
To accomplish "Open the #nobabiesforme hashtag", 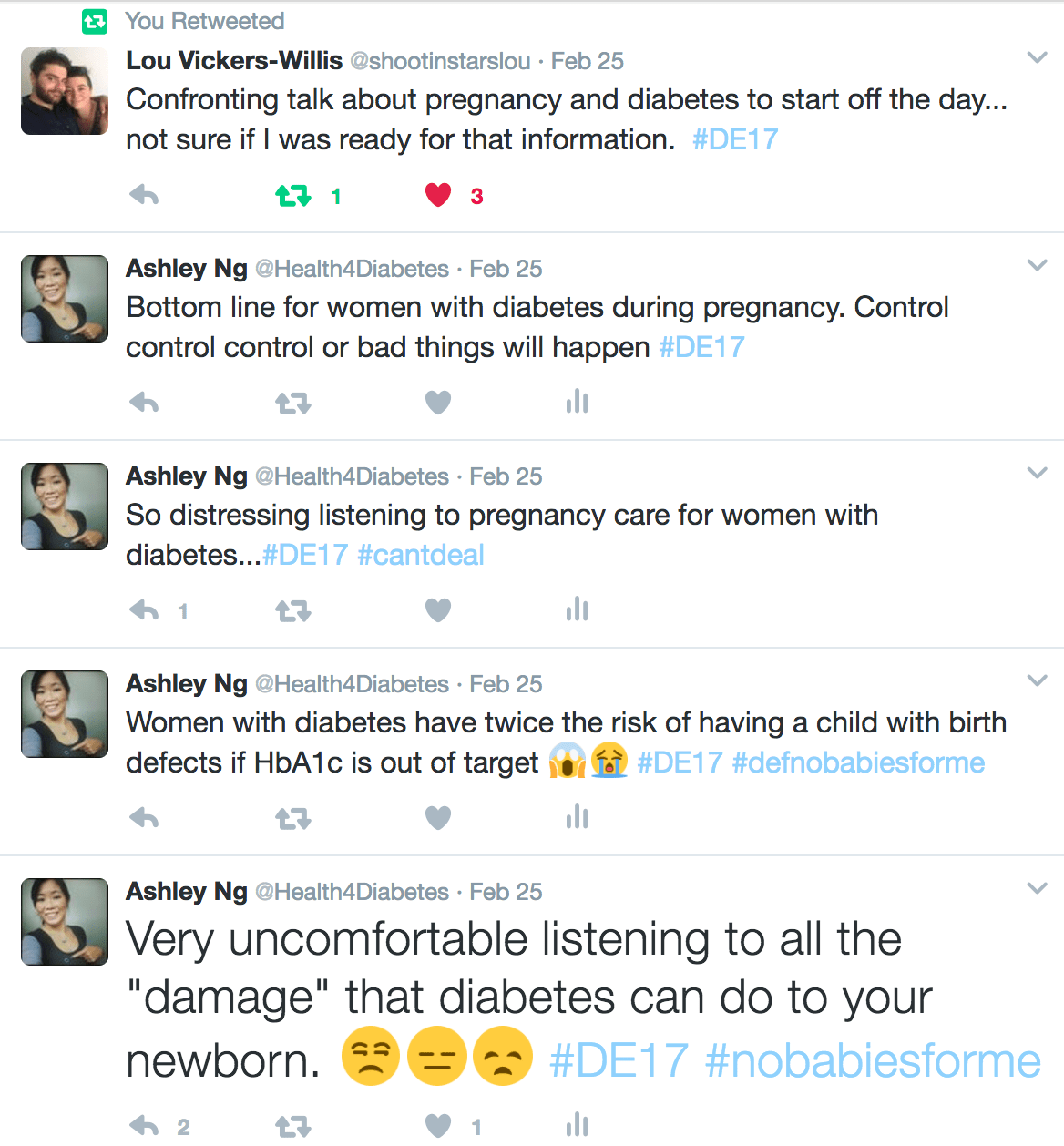I will coord(872,1061).
